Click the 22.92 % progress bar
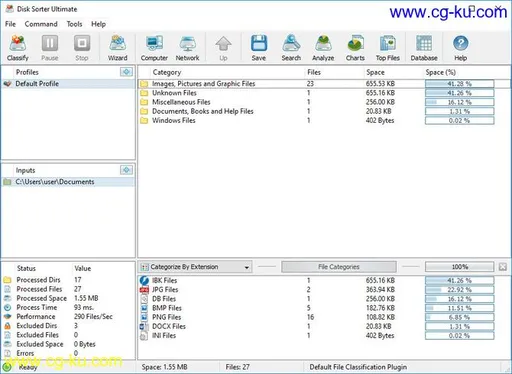 [459, 290]
